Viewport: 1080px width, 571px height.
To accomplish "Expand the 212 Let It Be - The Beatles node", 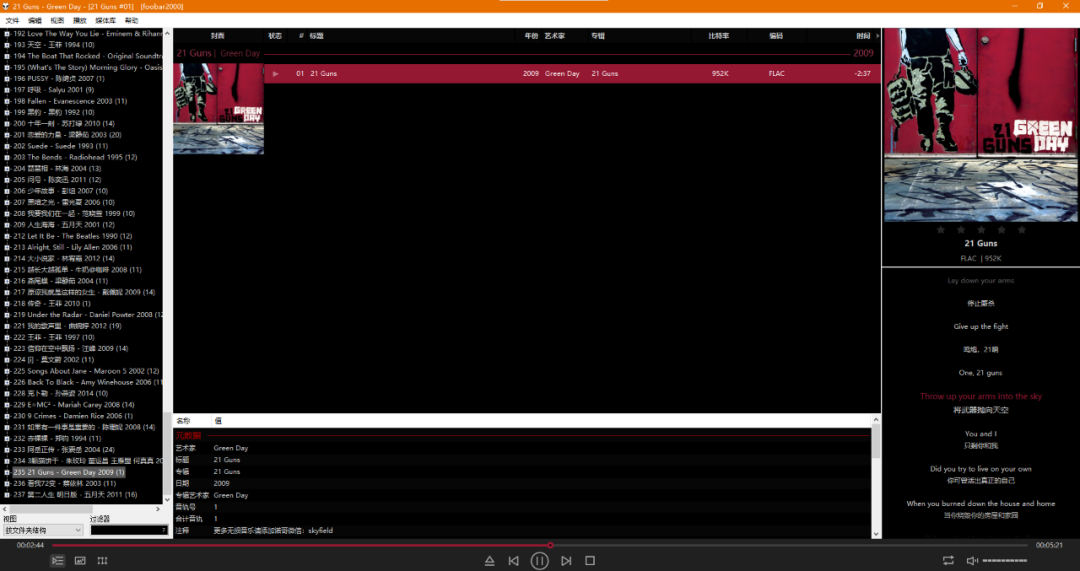I will tap(7, 236).
